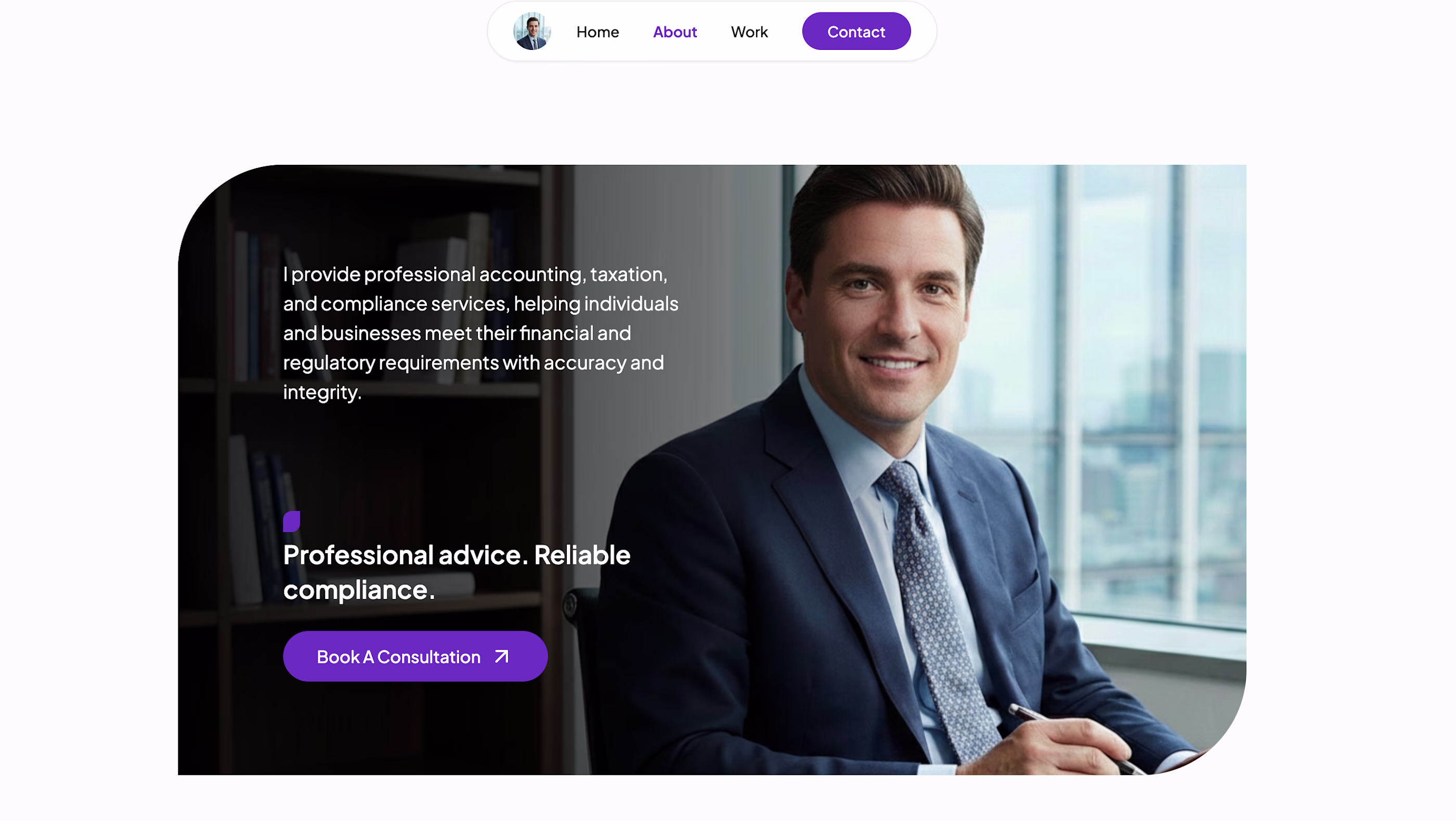
Task: Click the 'Book A Consultation' label text
Action: pos(398,657)
